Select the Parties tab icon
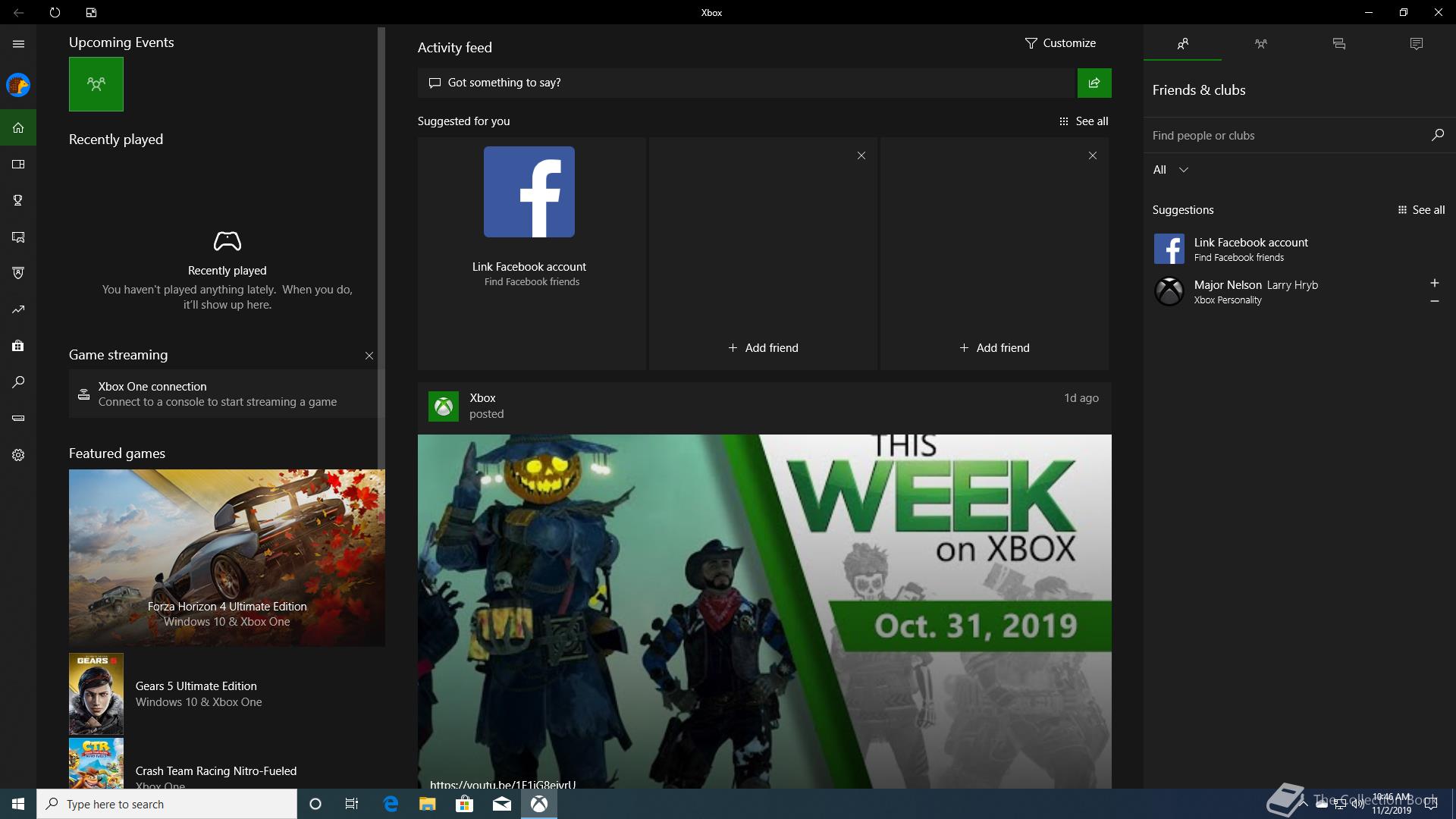Viewport: 1456px width, 819px height. tap(1260, 43)
